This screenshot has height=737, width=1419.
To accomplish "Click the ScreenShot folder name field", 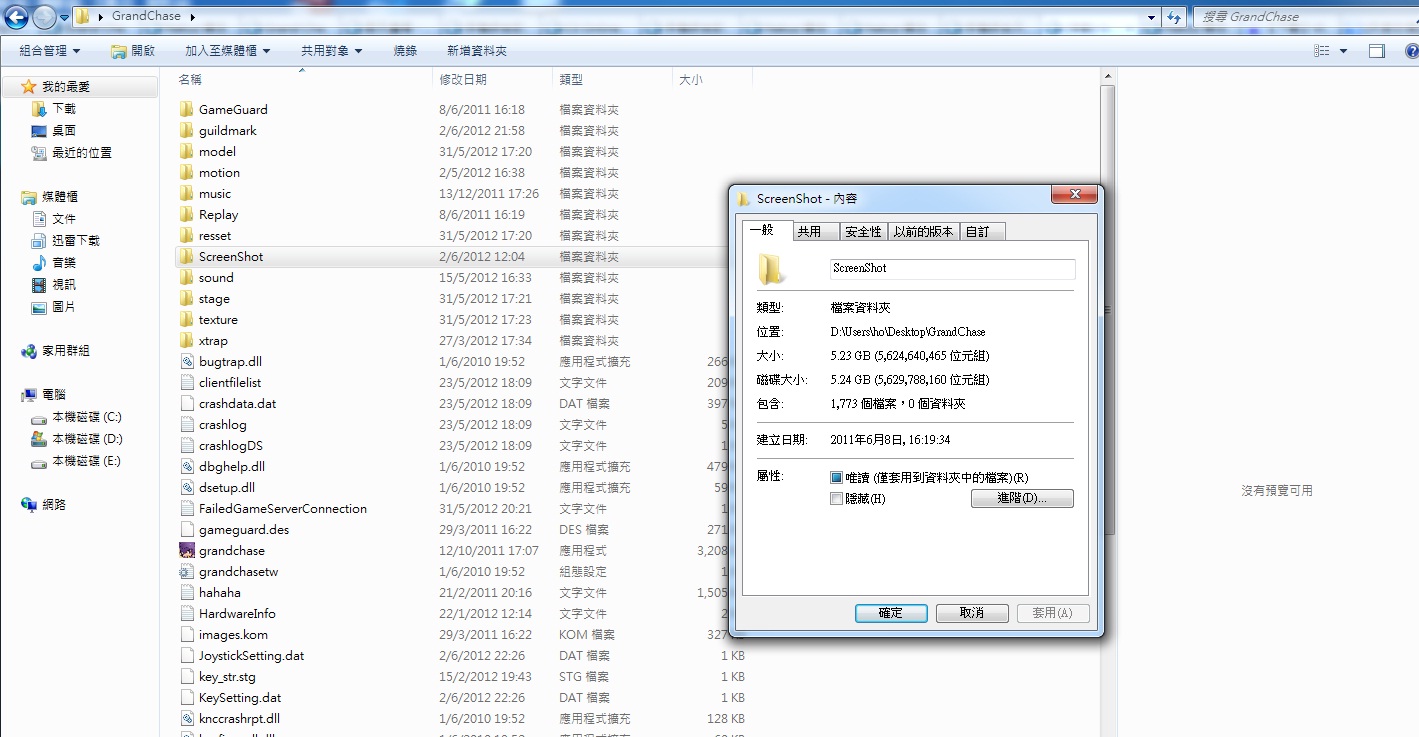I will (953, 269).
